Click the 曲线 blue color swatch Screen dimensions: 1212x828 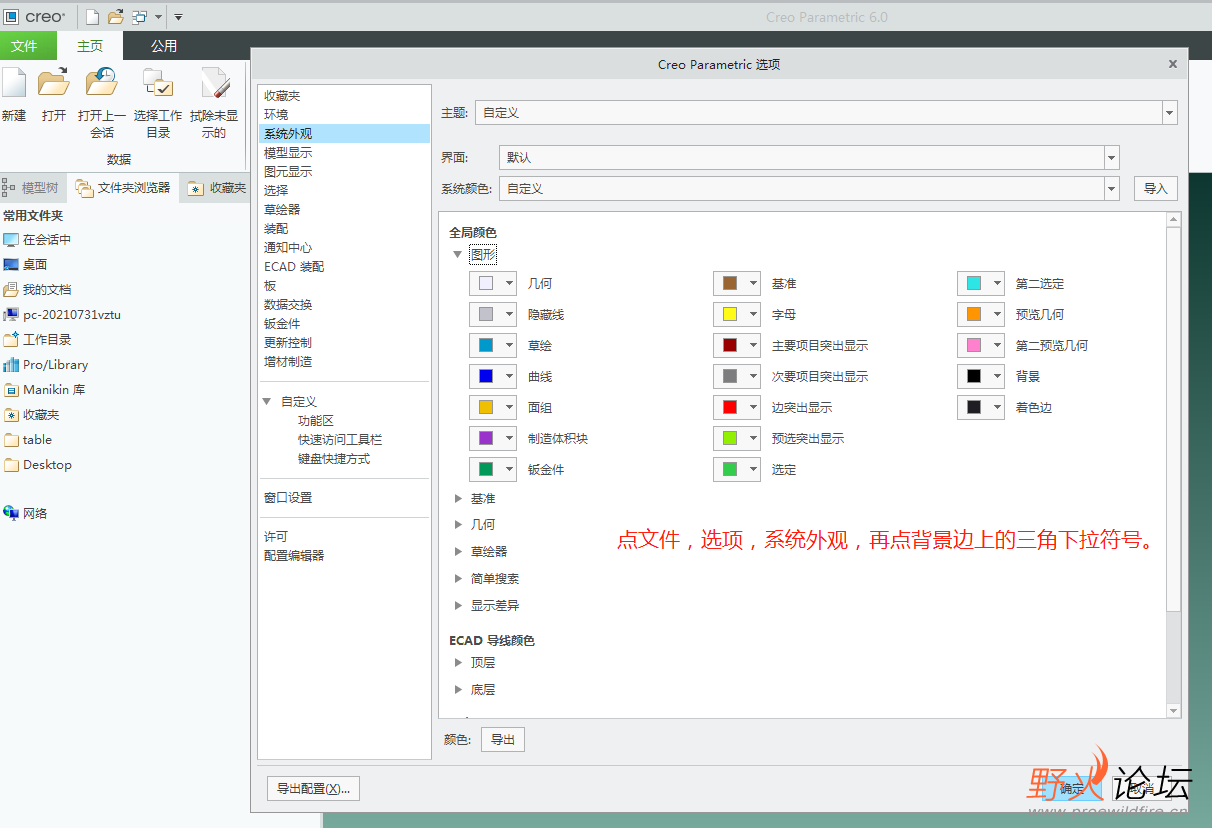[486, 377]
